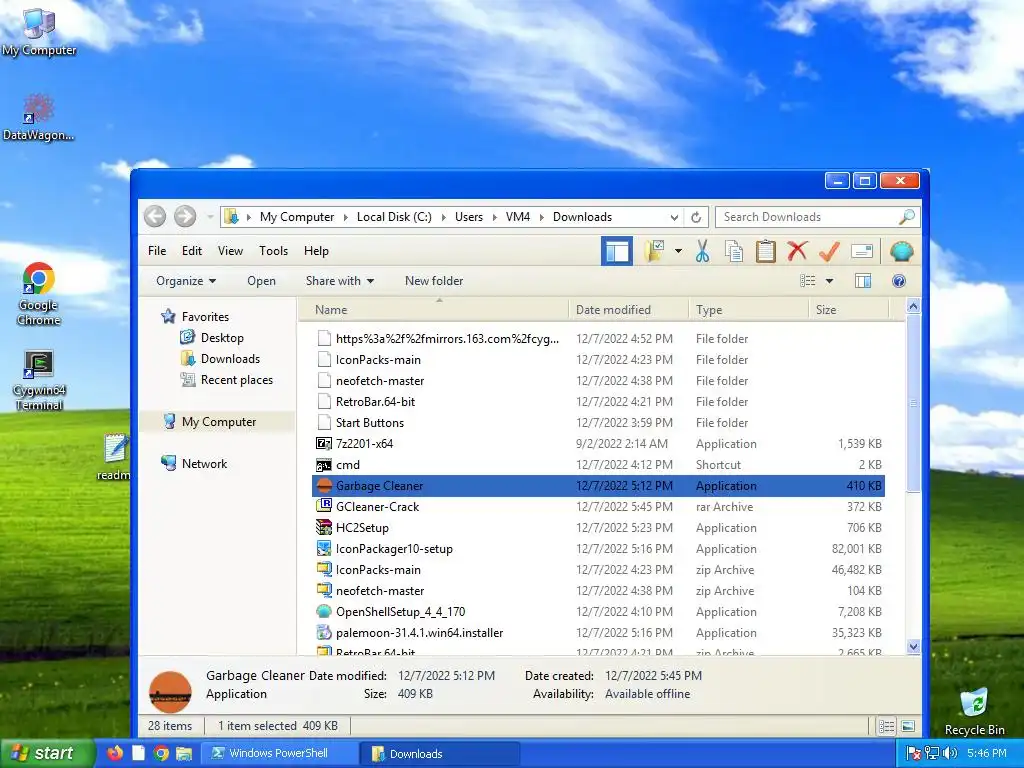Open the file explorer taskbar quick launch icon
This screenshot has width=1024, height=768.
(x=184, y=753)
